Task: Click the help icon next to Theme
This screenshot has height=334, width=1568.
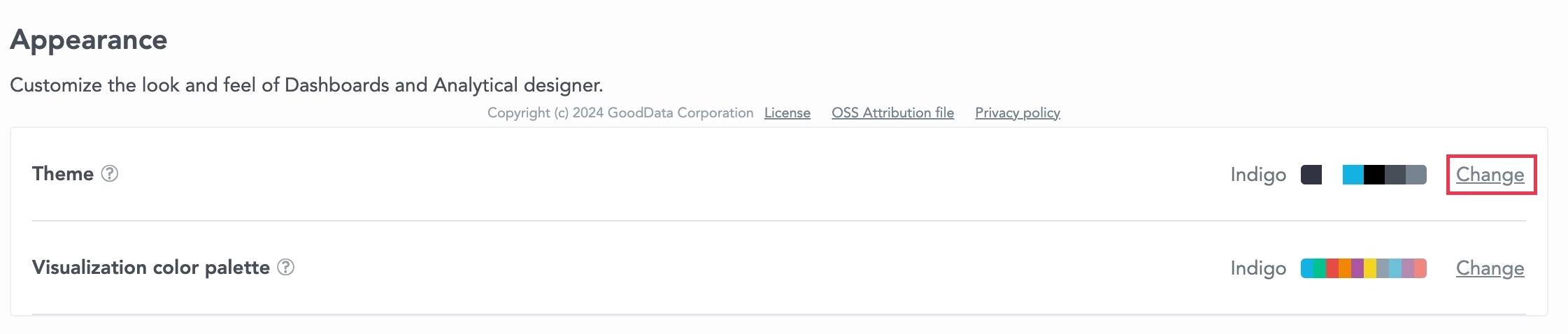Action: 110,173
